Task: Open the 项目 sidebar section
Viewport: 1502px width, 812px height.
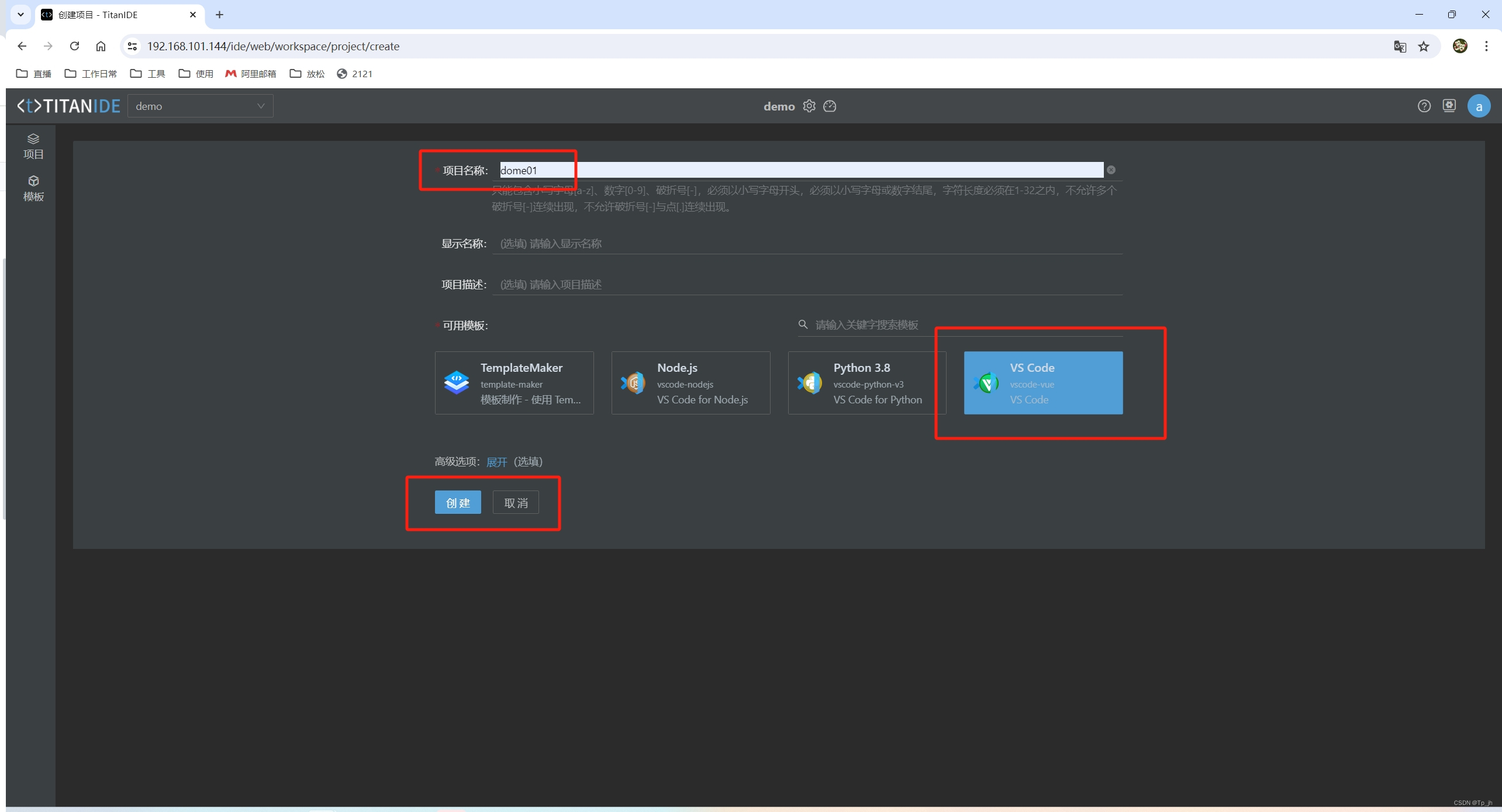Action: (33, 146)
